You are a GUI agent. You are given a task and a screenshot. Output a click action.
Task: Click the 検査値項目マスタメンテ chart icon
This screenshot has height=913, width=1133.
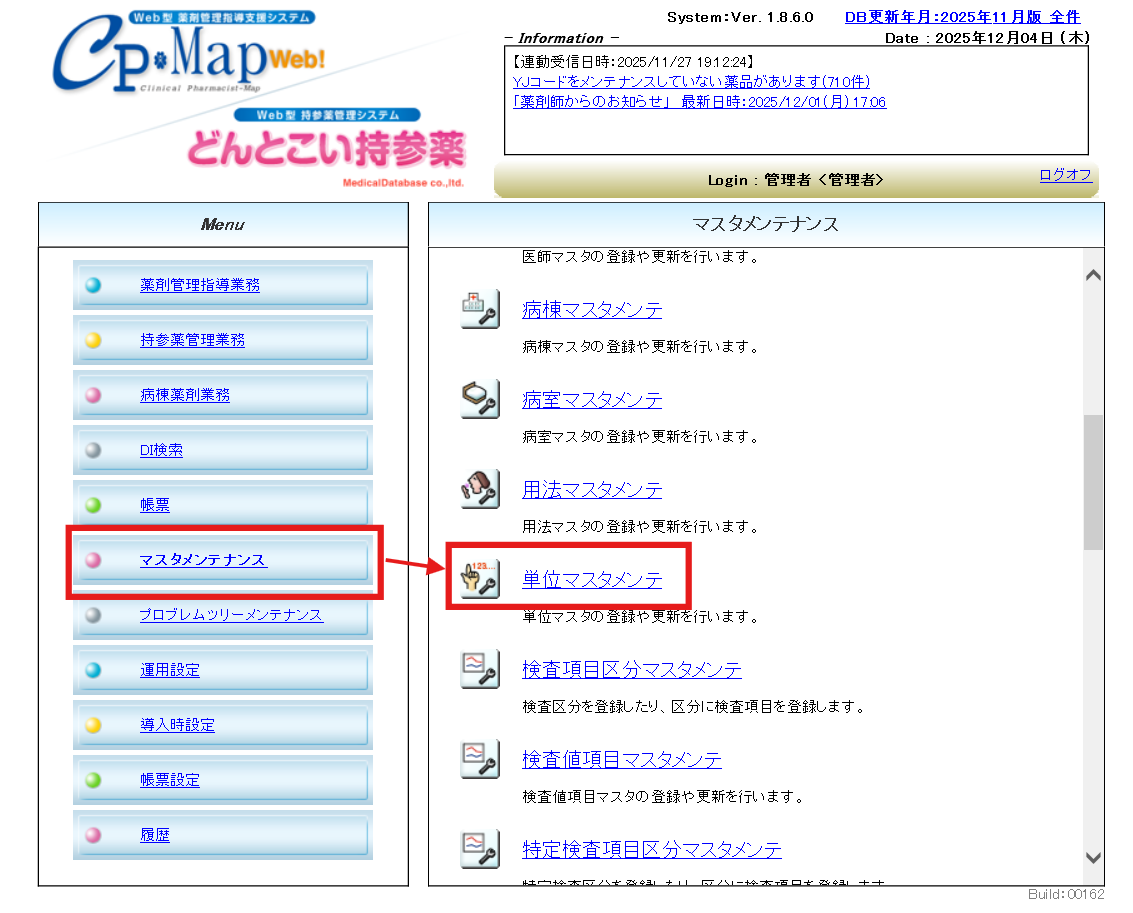point(479,760)
